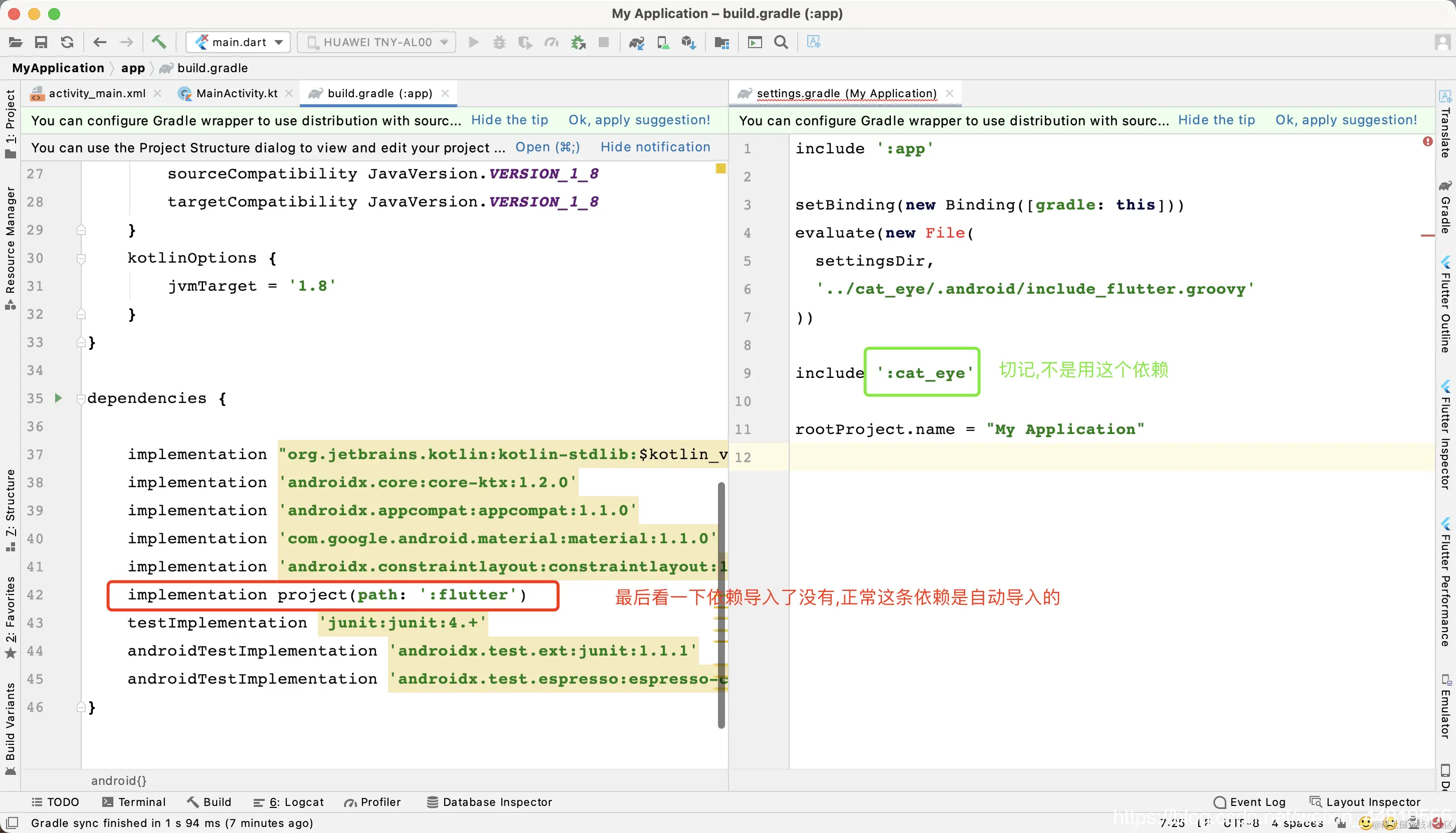Toggle the Flutter Inspector side panel
1456x833 pixels.
point(1445,435)
